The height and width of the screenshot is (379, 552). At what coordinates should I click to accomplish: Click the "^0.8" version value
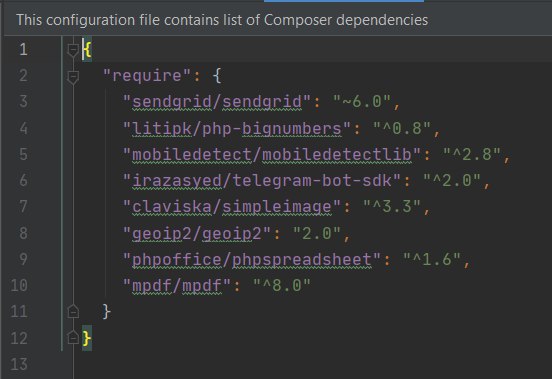402,128
